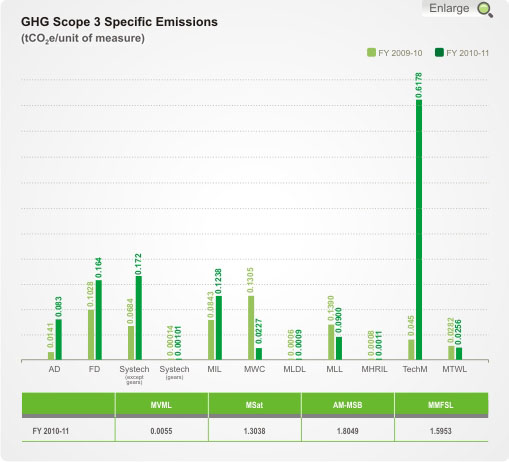Select the FY 2009-10 legend label
Image resolution: width=509 pixels, height=462 pixels.
pyautogui.click(x=400, y=53)
